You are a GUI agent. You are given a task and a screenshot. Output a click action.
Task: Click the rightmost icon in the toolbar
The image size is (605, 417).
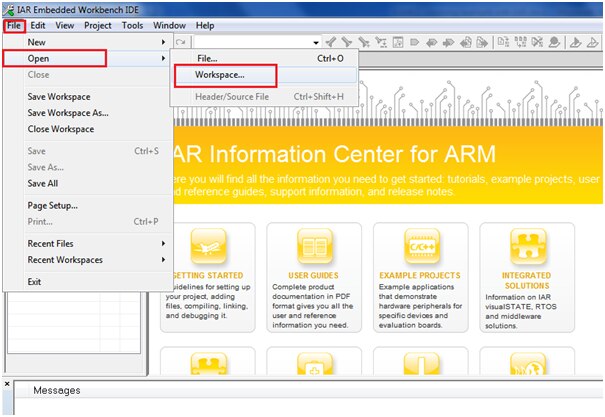tap(596, 43)
